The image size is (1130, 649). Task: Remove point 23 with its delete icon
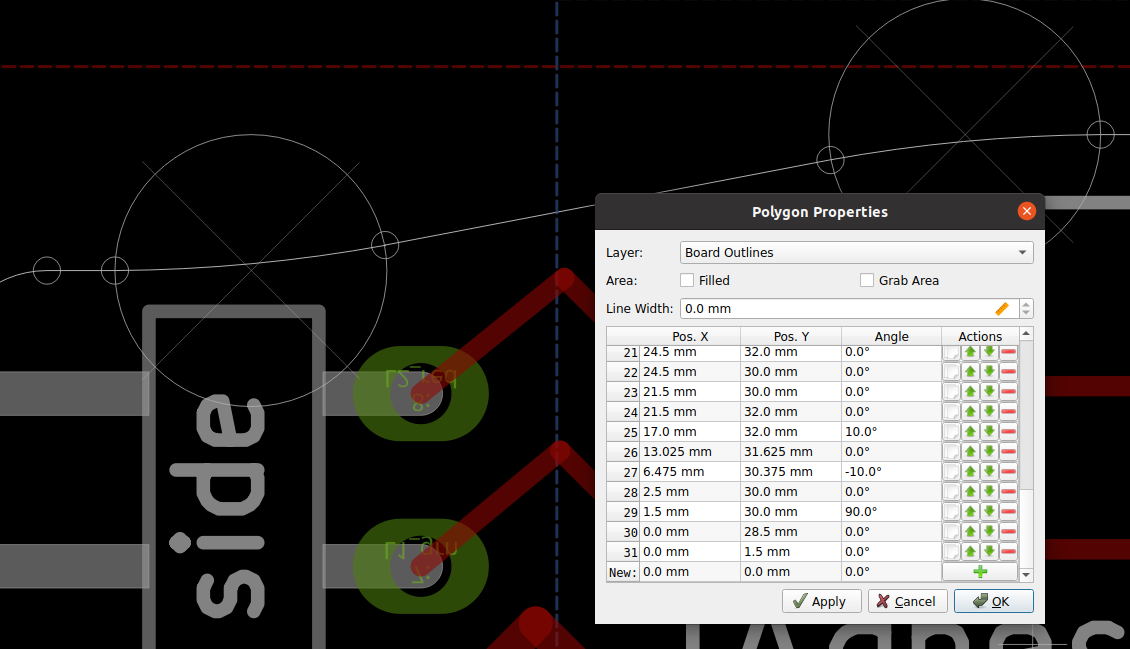(x=1008, y=391)
